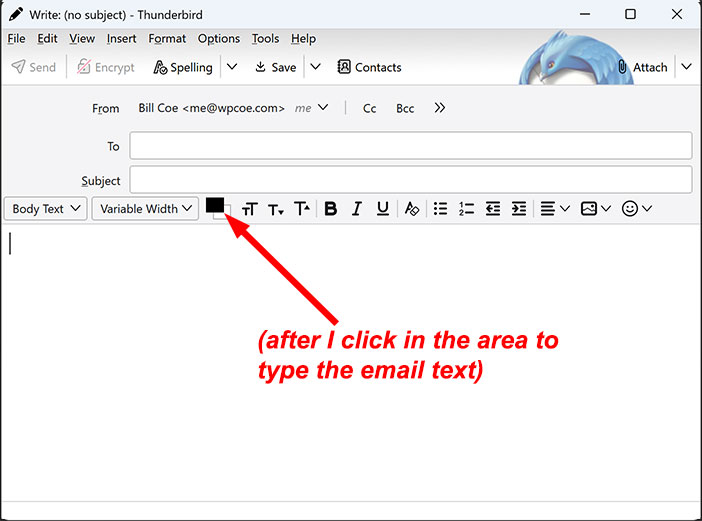Screen dimensions: 702x521
Task: Choose the black text color swatch
Action: [214, 205]
